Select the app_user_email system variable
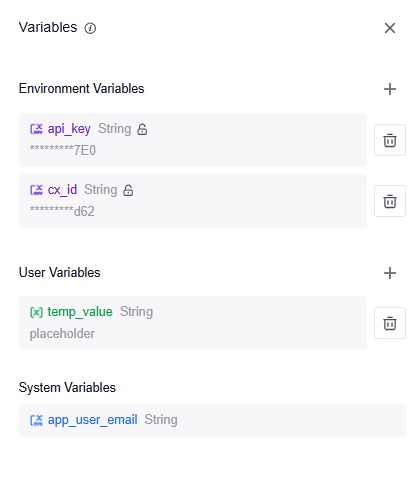This screenshot has width=420, height=489. coord(212,420)
